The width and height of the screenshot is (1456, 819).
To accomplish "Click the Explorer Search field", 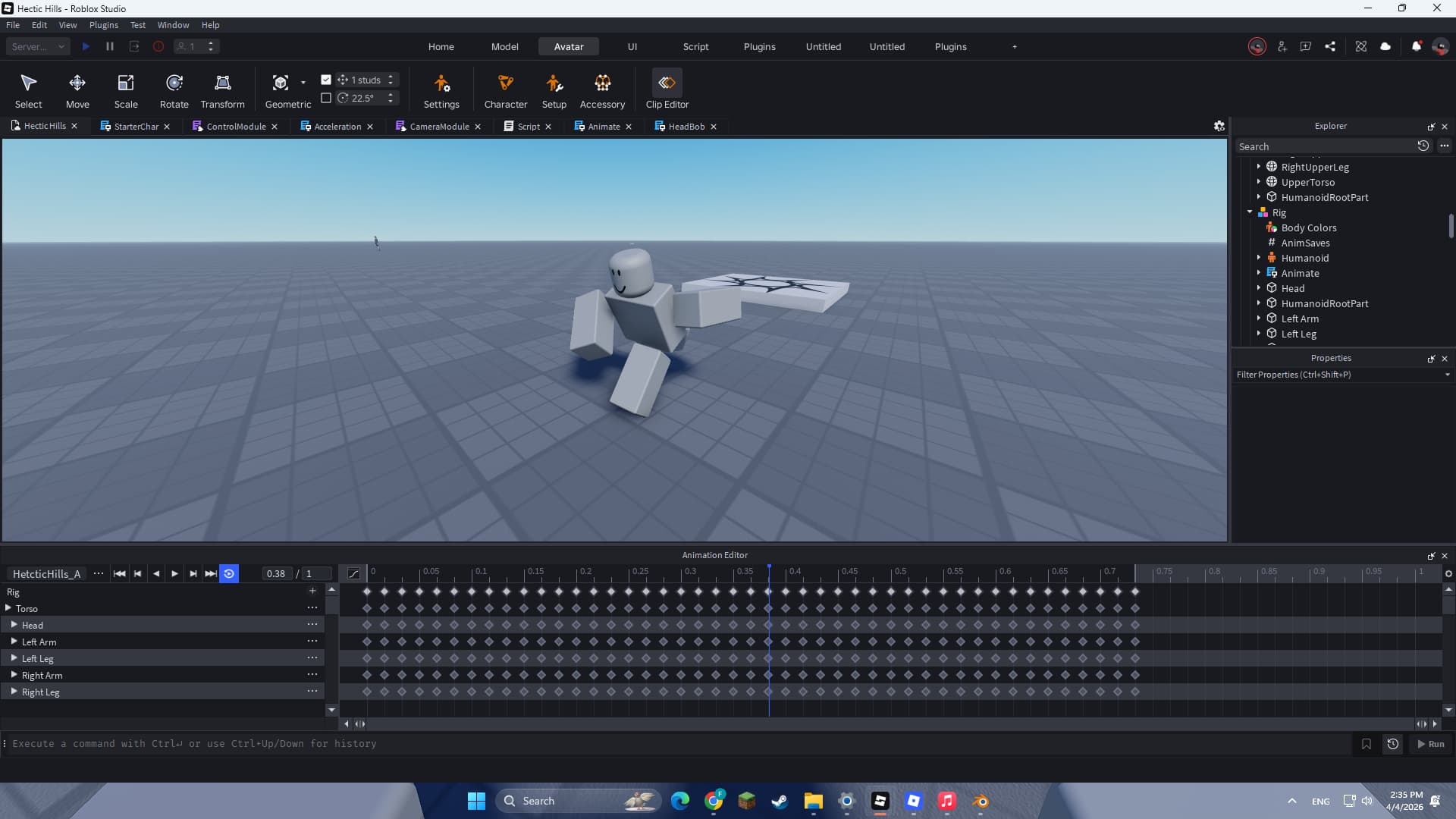I will tap(1326, 146).
